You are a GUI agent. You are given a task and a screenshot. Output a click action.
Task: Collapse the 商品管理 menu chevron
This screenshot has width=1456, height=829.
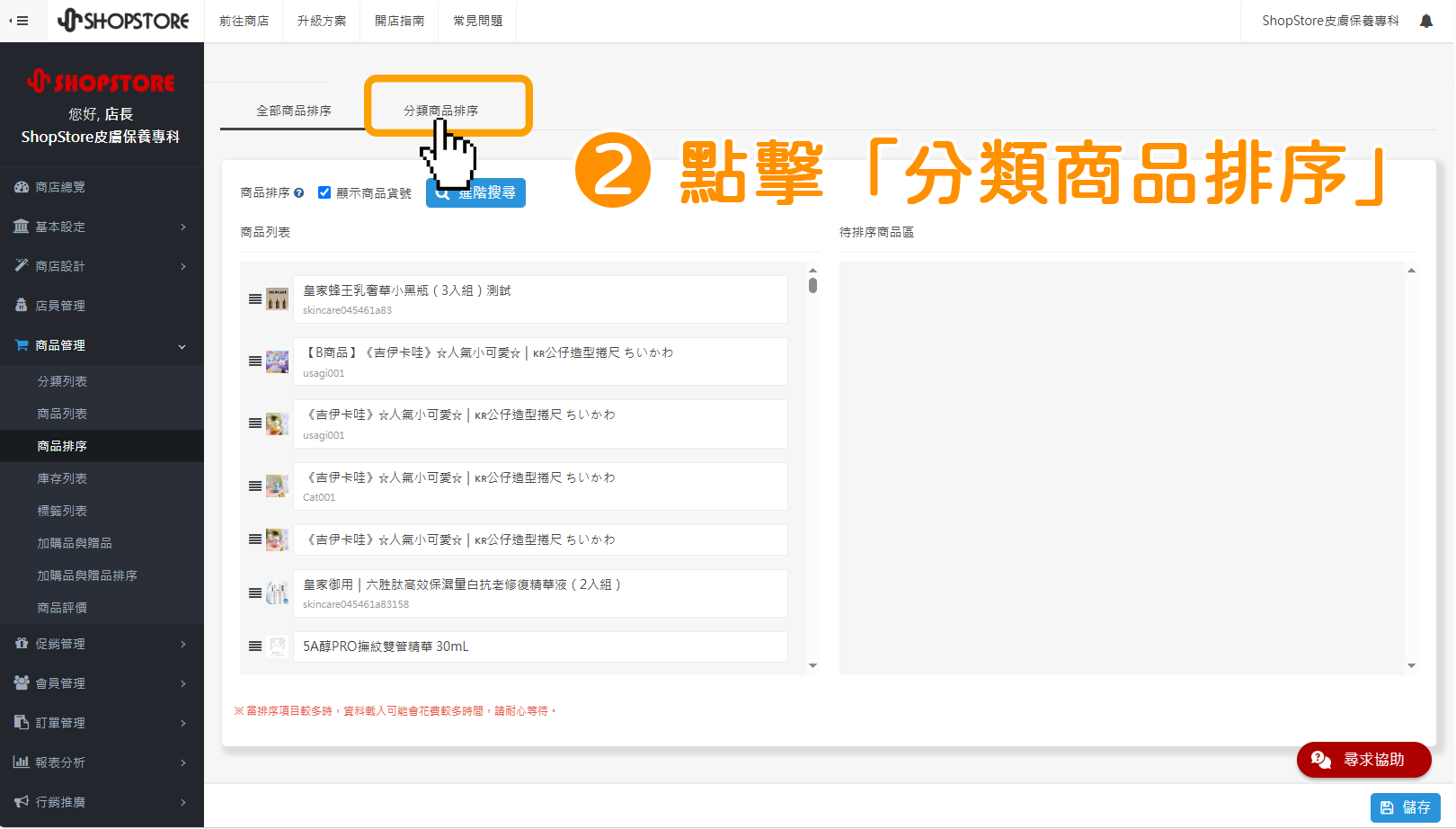[x=182, y=346]
